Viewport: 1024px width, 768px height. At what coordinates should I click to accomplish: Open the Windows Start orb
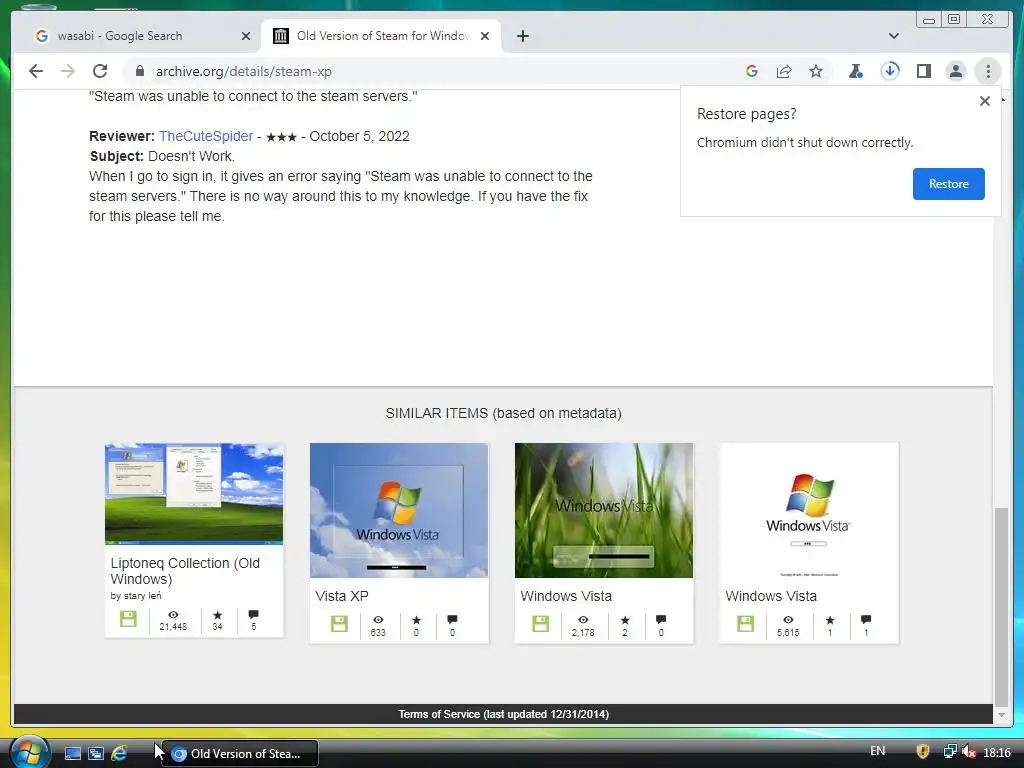tap(29, 752)
